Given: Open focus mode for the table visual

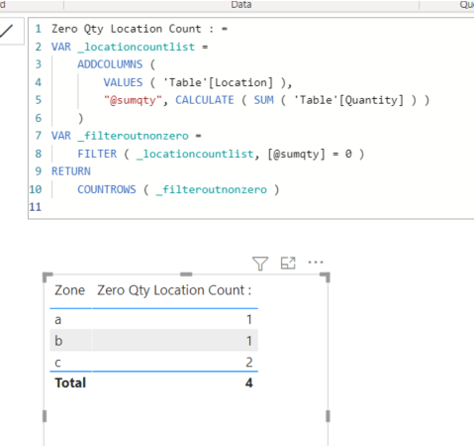Looking at the screenshot, I should (x=288, y=263).
